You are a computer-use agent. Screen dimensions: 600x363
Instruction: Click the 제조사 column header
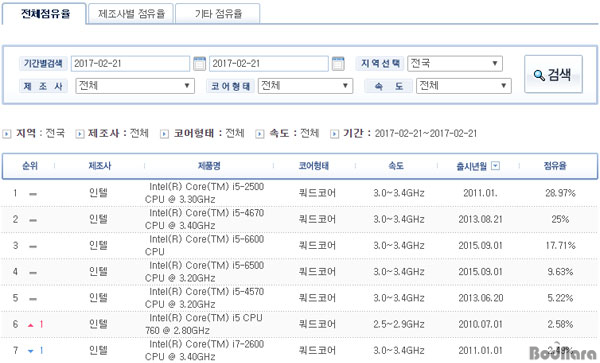tap(100, 166)
